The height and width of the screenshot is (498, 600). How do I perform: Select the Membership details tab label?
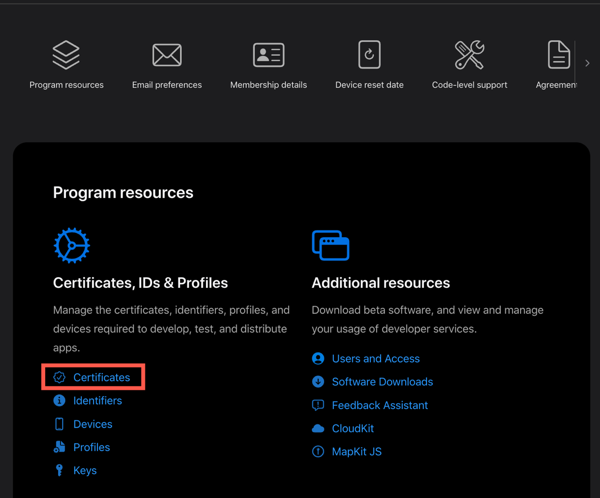coord(269,85)
